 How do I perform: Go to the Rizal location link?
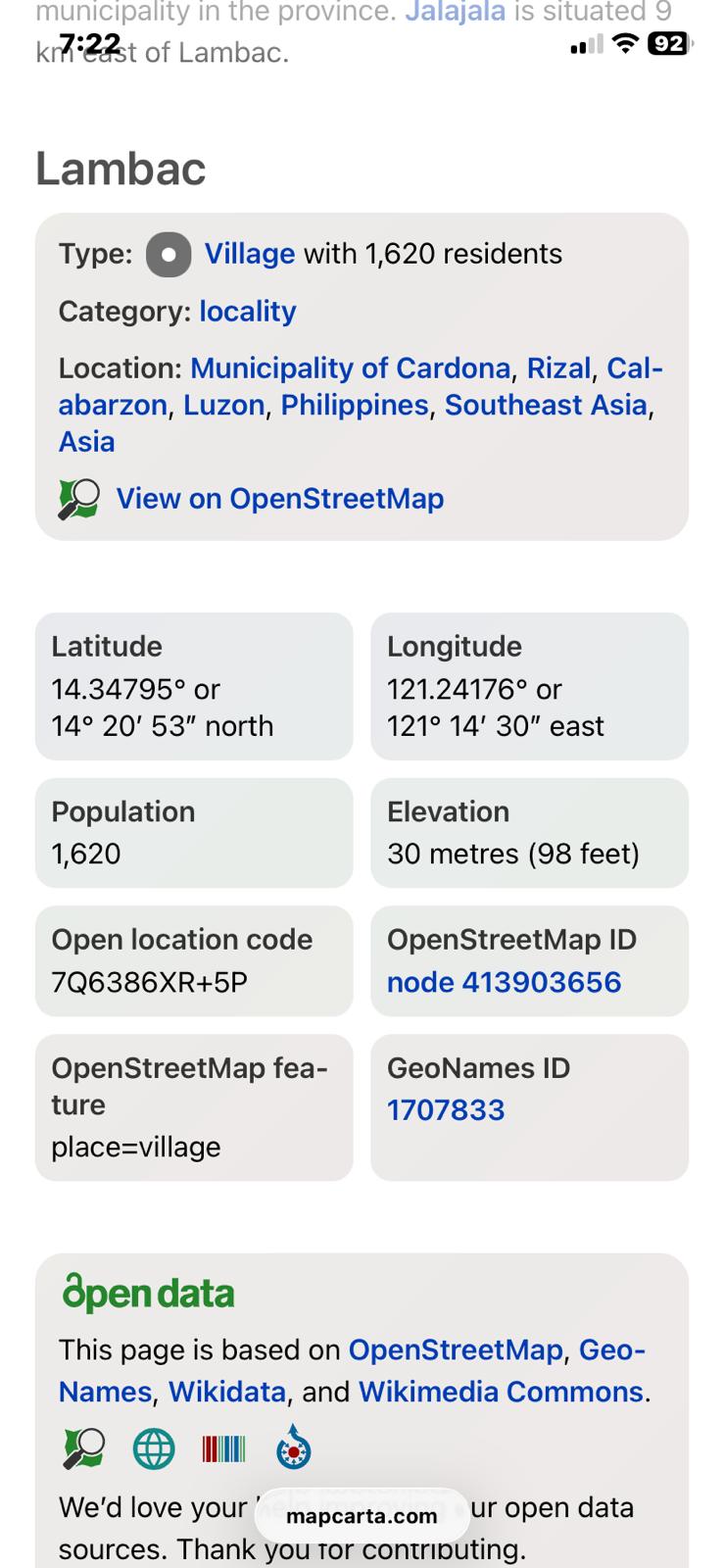558,368
